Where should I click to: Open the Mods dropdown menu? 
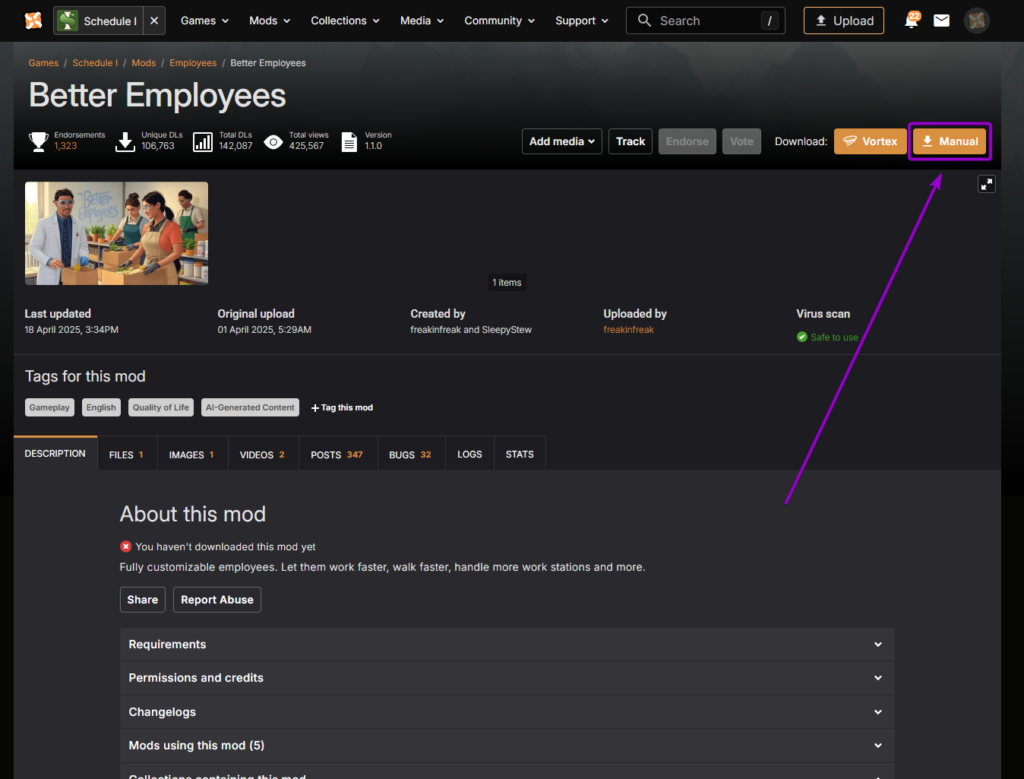pos(269,21)
